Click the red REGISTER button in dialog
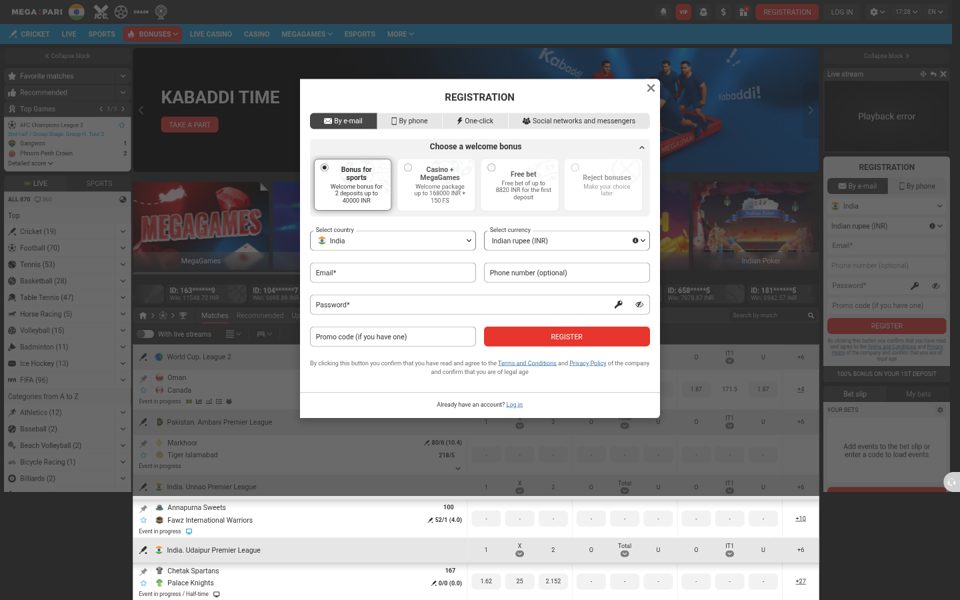 [x=566, y=336]
